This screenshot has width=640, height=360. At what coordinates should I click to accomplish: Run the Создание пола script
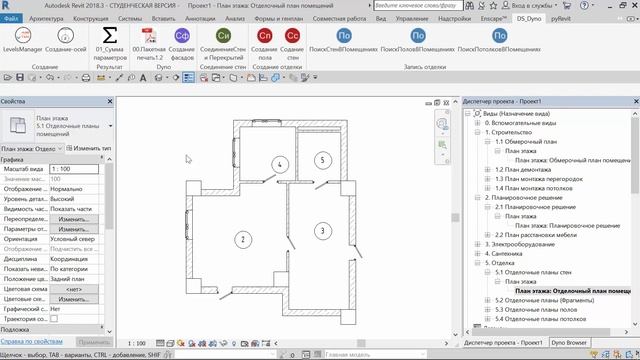[x=264, y=43]
